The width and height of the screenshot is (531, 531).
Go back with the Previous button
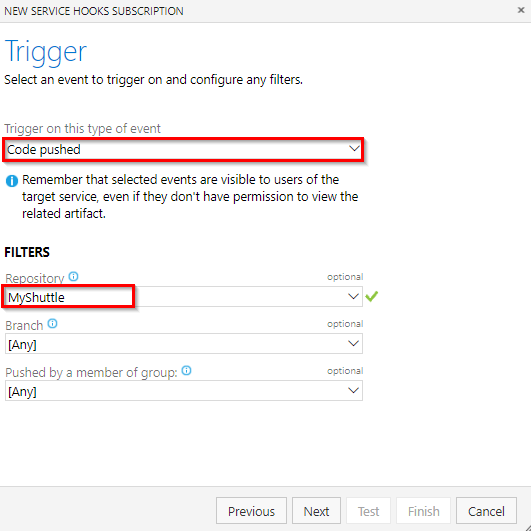pyautogui.click(x=251, y=511)
